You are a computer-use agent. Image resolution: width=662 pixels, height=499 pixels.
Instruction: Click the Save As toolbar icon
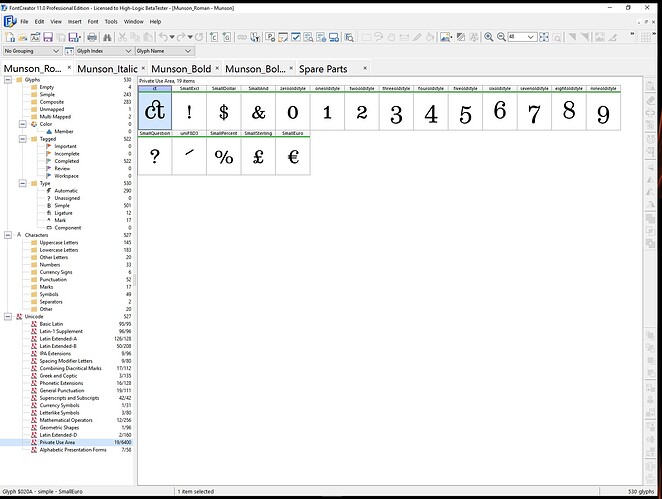coord(74,37)
